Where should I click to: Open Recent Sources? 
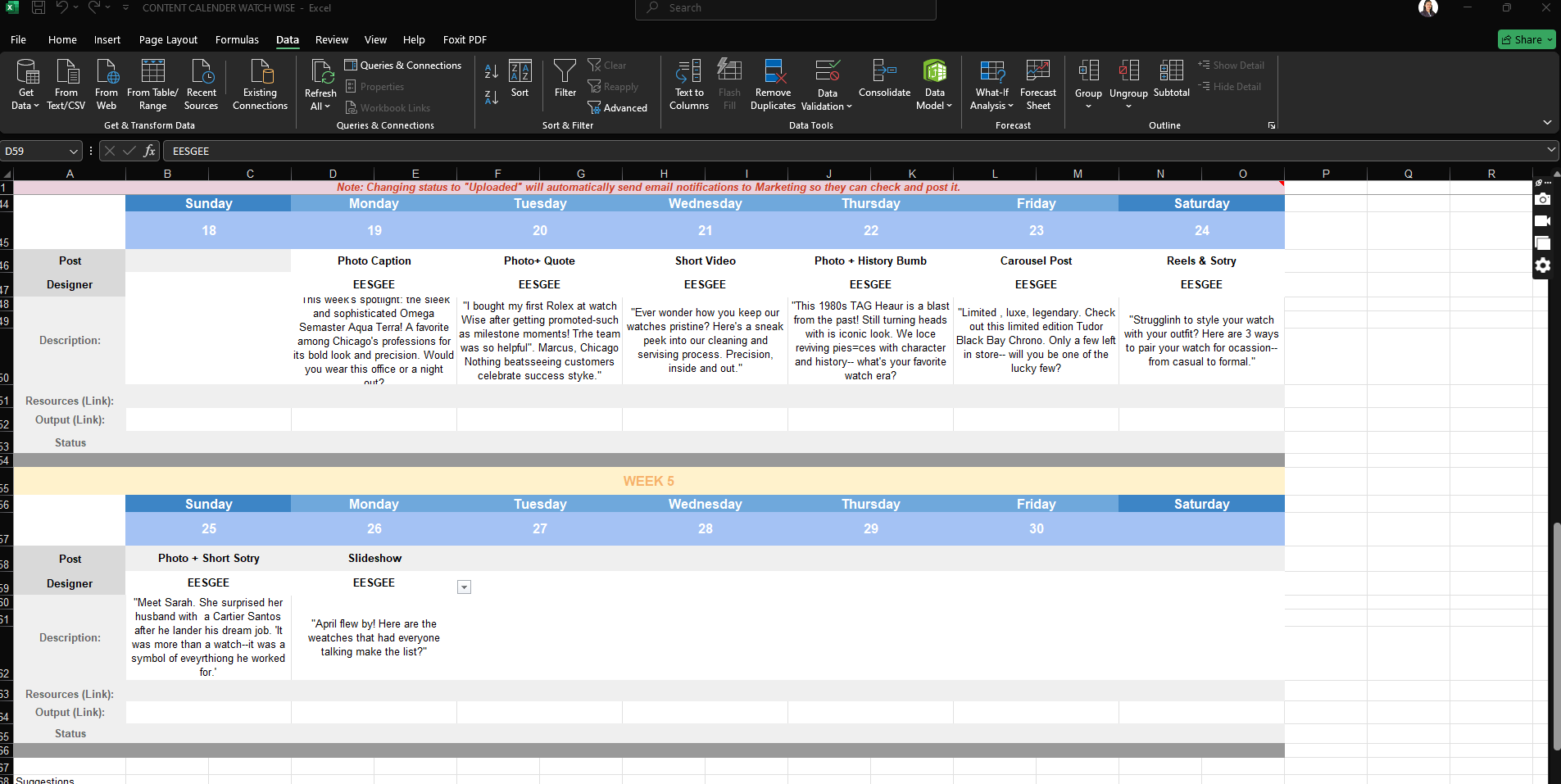[202, 84]
